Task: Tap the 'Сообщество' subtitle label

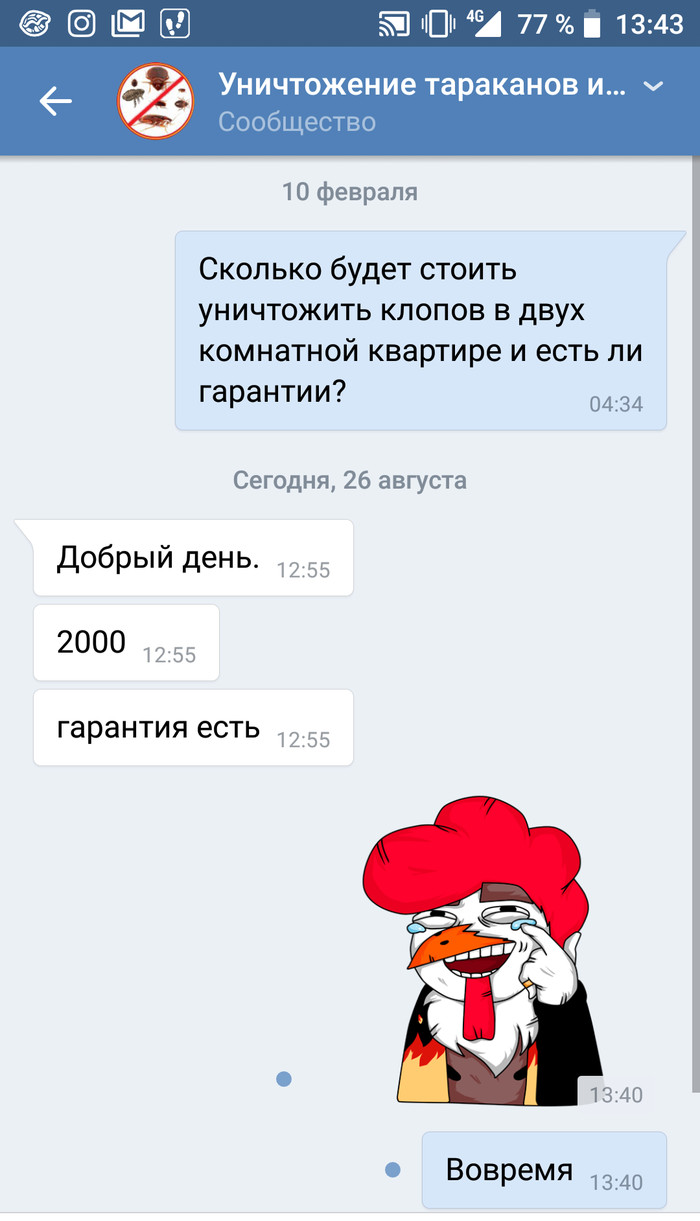Action: [297, 122]
